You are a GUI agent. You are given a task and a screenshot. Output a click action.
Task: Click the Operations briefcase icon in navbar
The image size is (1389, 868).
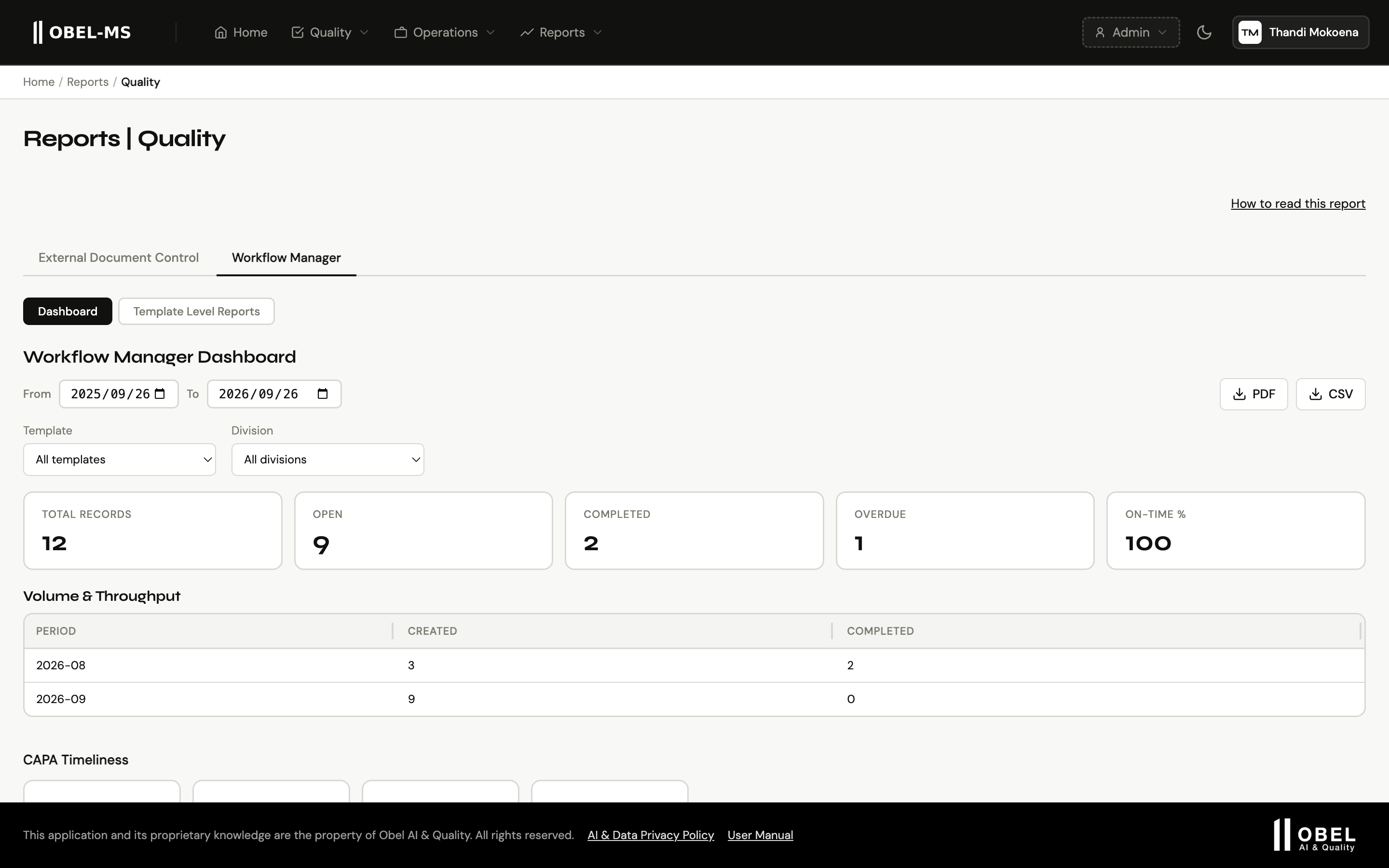401,32
